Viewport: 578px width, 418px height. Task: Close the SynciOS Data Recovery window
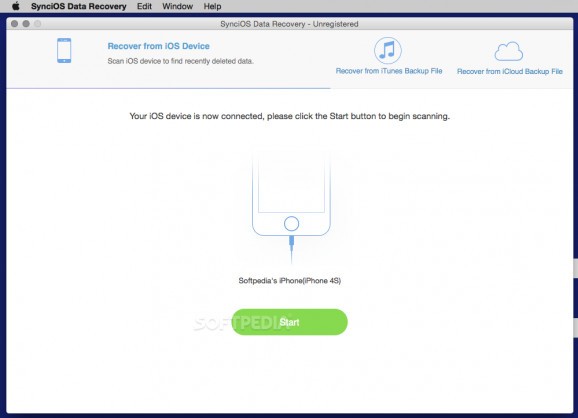click(14, 24)
